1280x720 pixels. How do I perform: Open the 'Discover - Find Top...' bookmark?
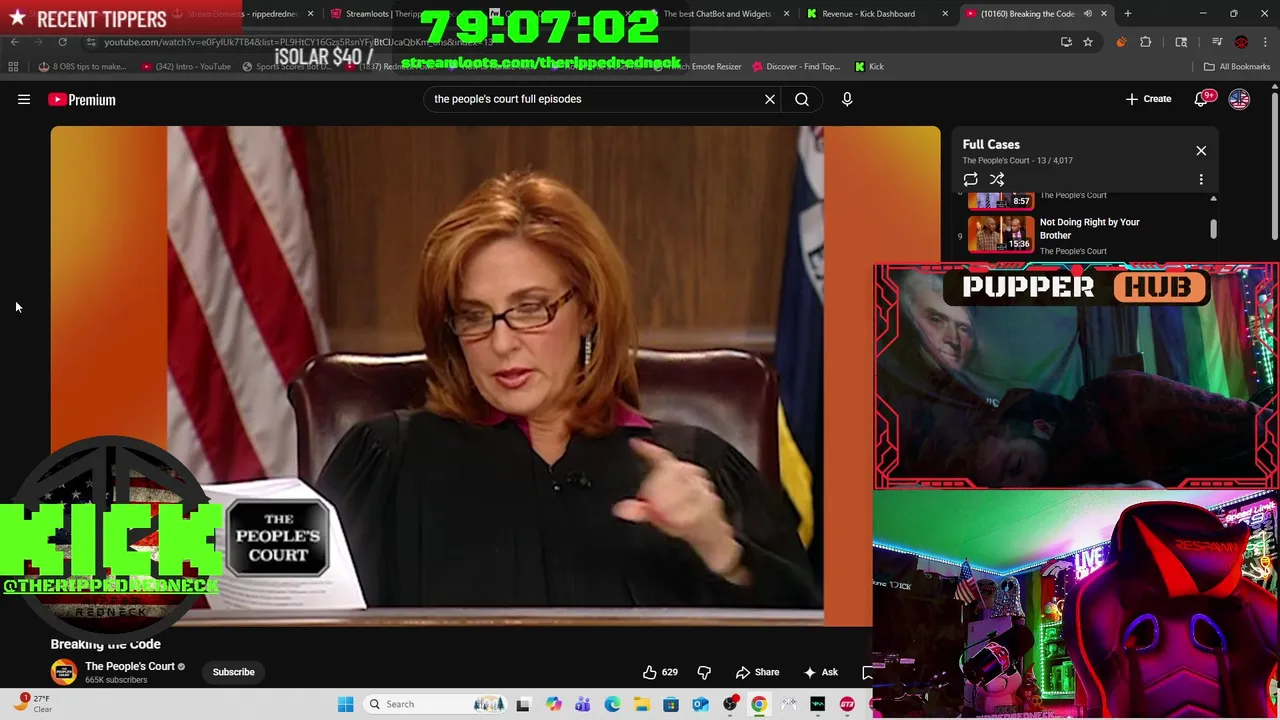796,66
